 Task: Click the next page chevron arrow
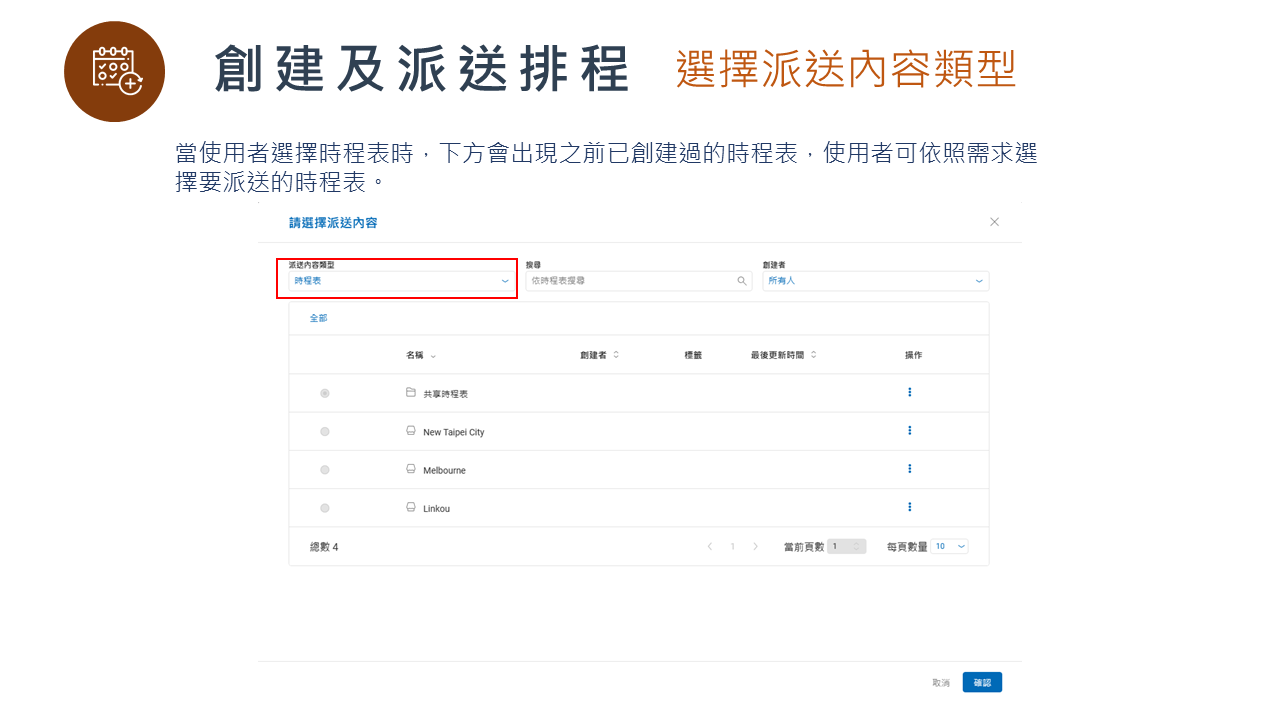tap(755, 546)
